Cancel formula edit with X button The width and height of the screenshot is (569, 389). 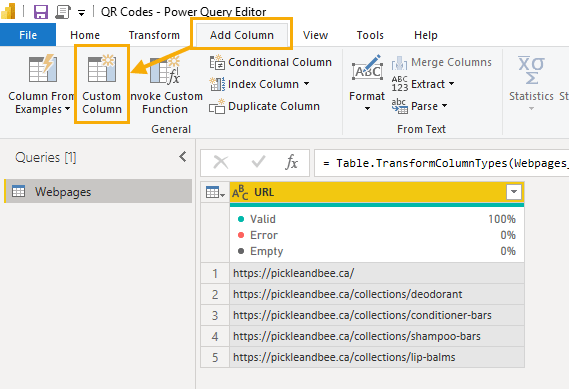221,162
